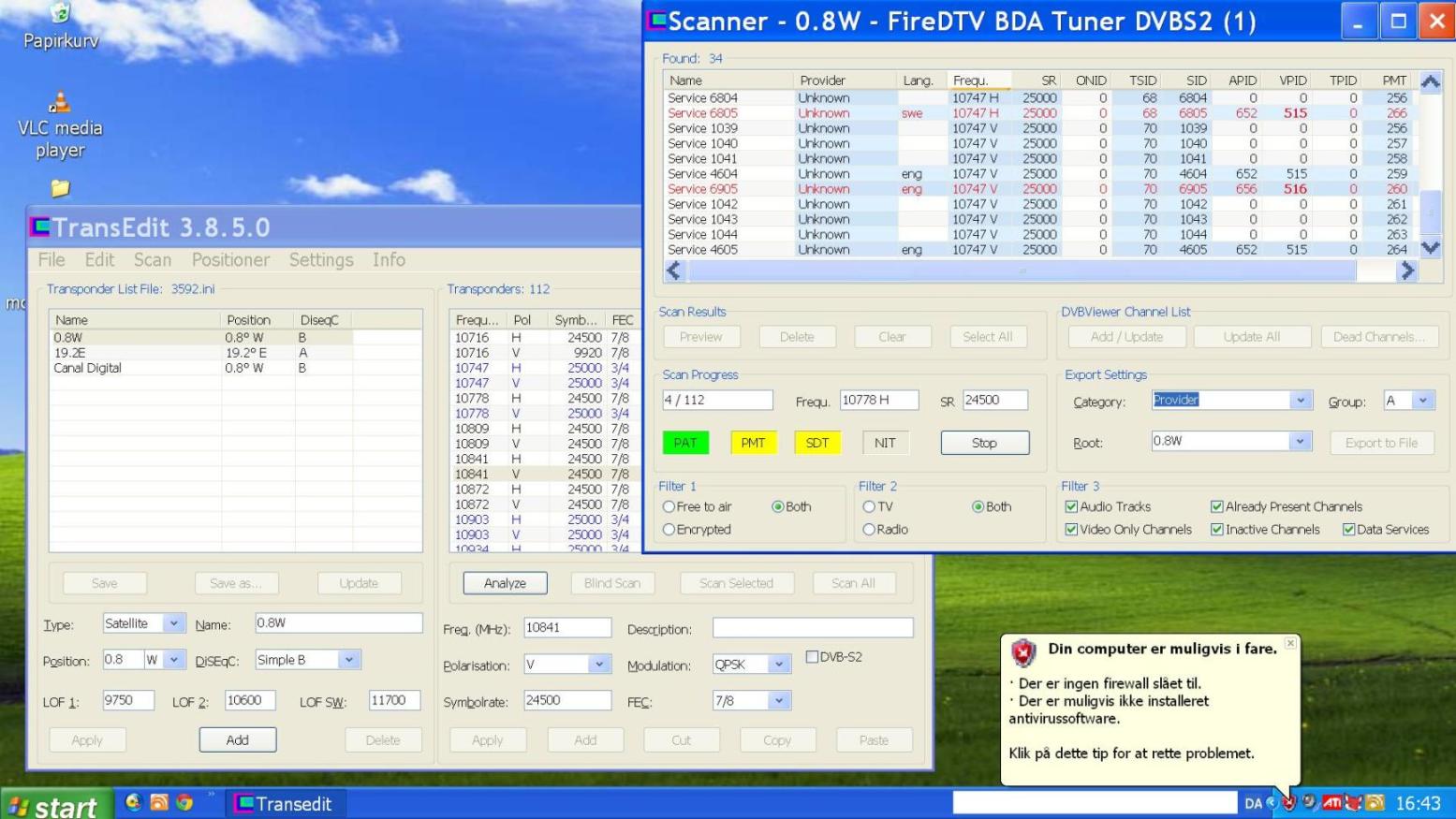Open the DiSEqC dropdown Simple B
Screen dimensions: 1456x819
click(x=348, y=659)
